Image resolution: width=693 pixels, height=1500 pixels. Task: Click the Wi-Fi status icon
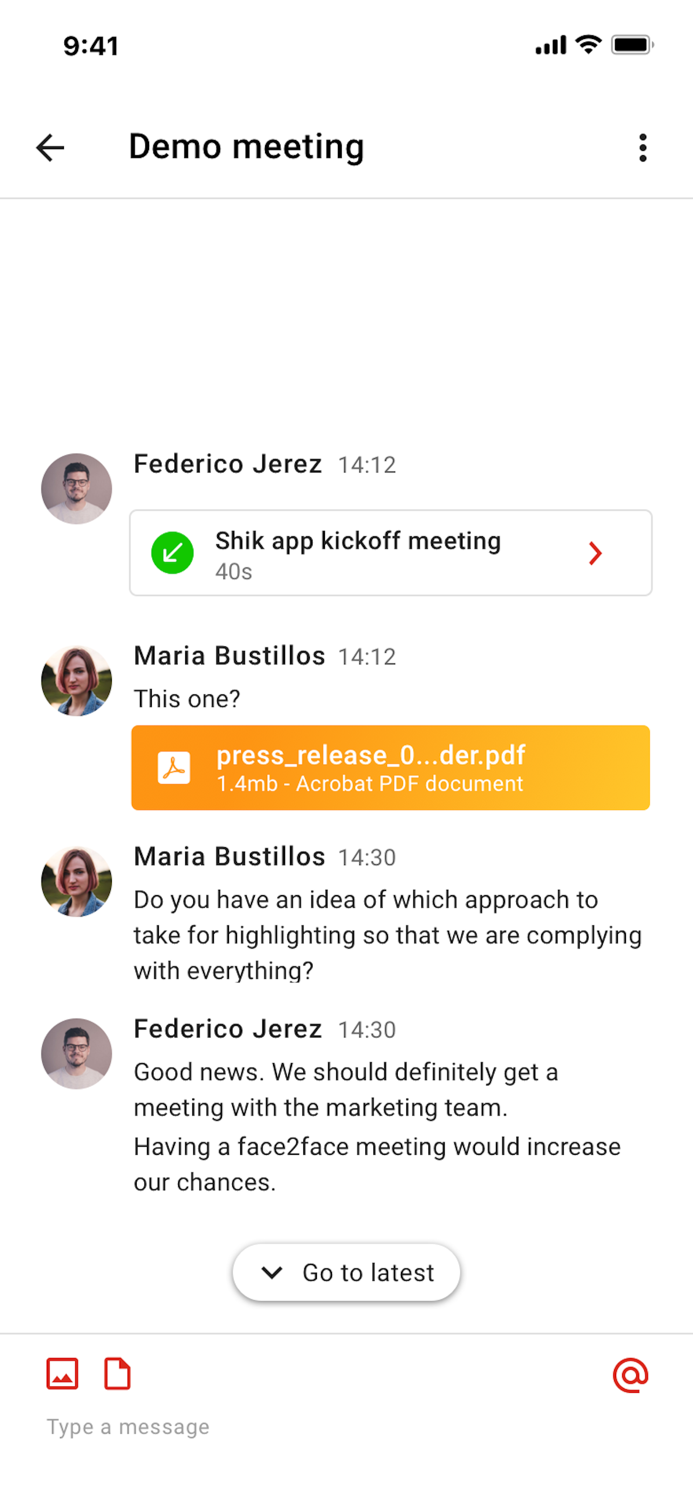click(588, 44)
